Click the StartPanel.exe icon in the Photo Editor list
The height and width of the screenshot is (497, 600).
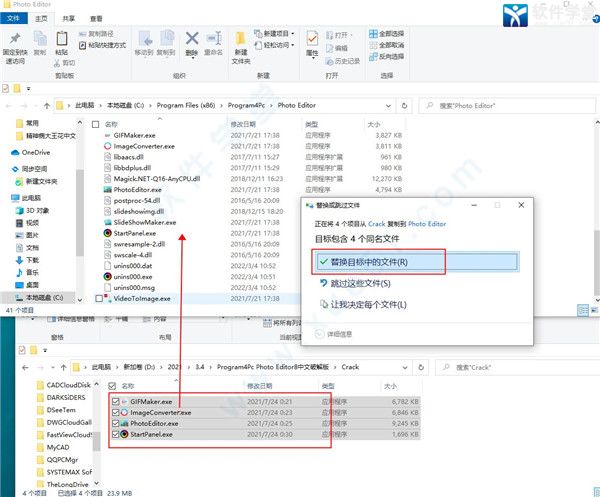coord(108,233)
